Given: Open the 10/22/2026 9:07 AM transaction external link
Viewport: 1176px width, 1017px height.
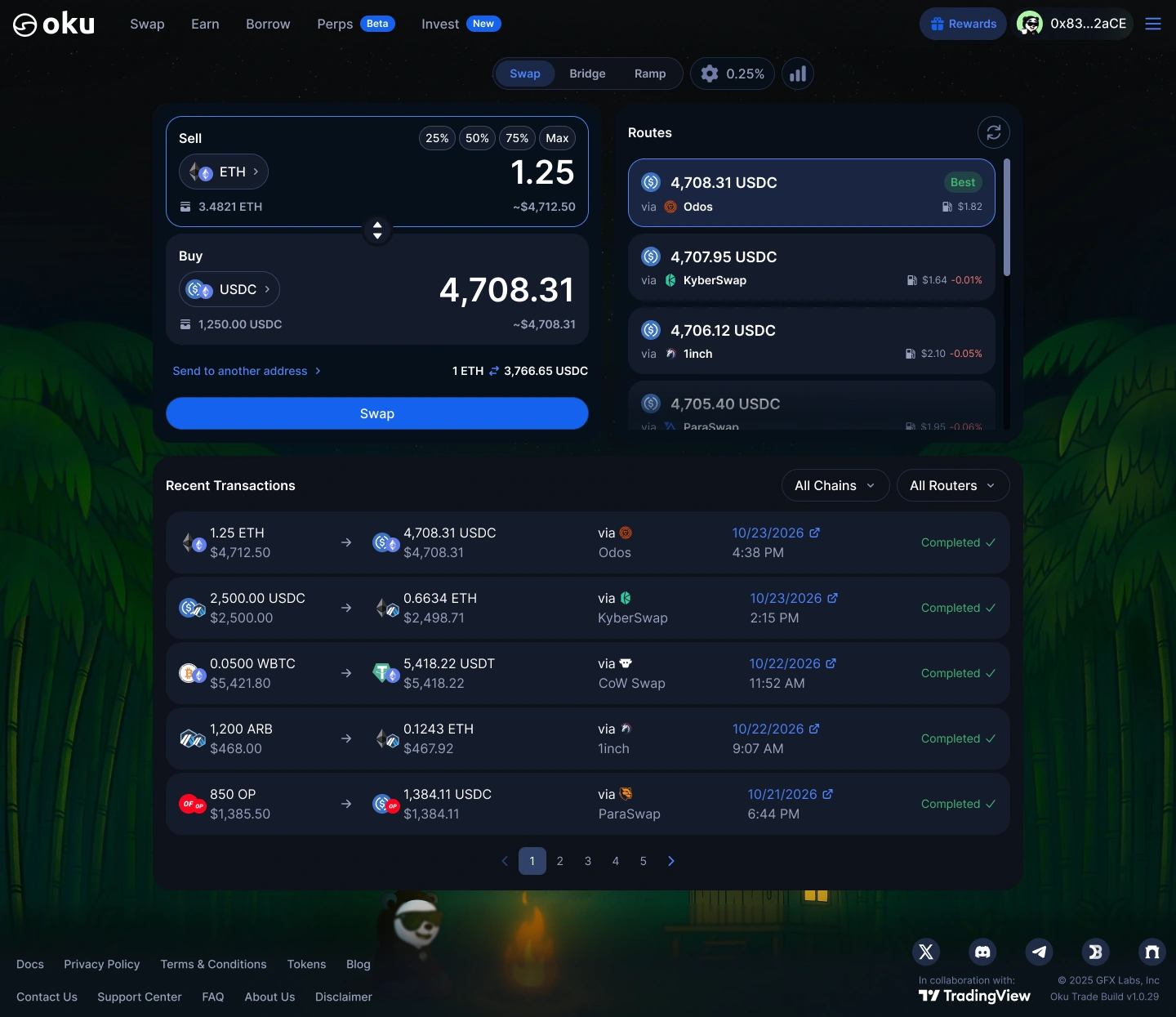Looking at the screenshot, I should (814, 729).
